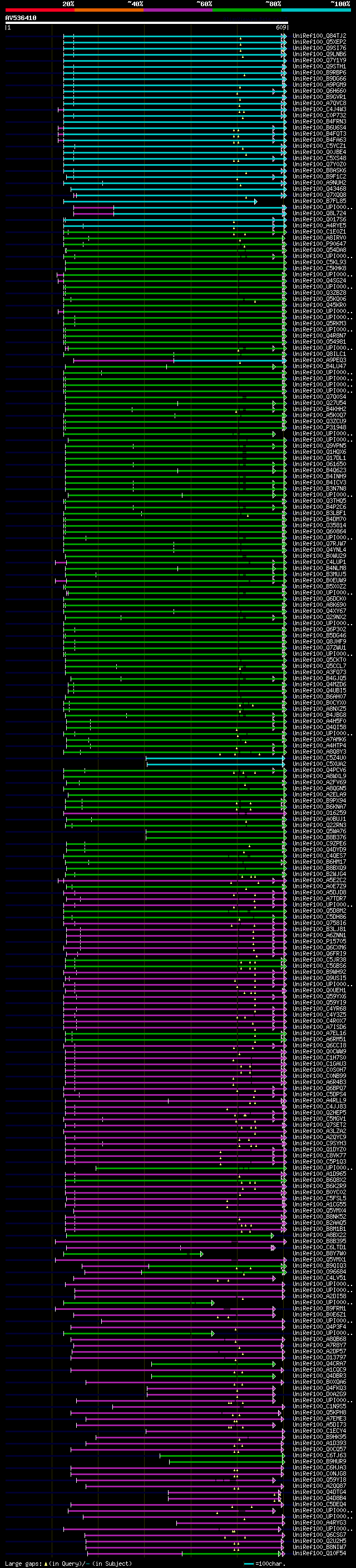
Task: Select UniRef100_B6Q8X2 label
Action: [319, 1180]
